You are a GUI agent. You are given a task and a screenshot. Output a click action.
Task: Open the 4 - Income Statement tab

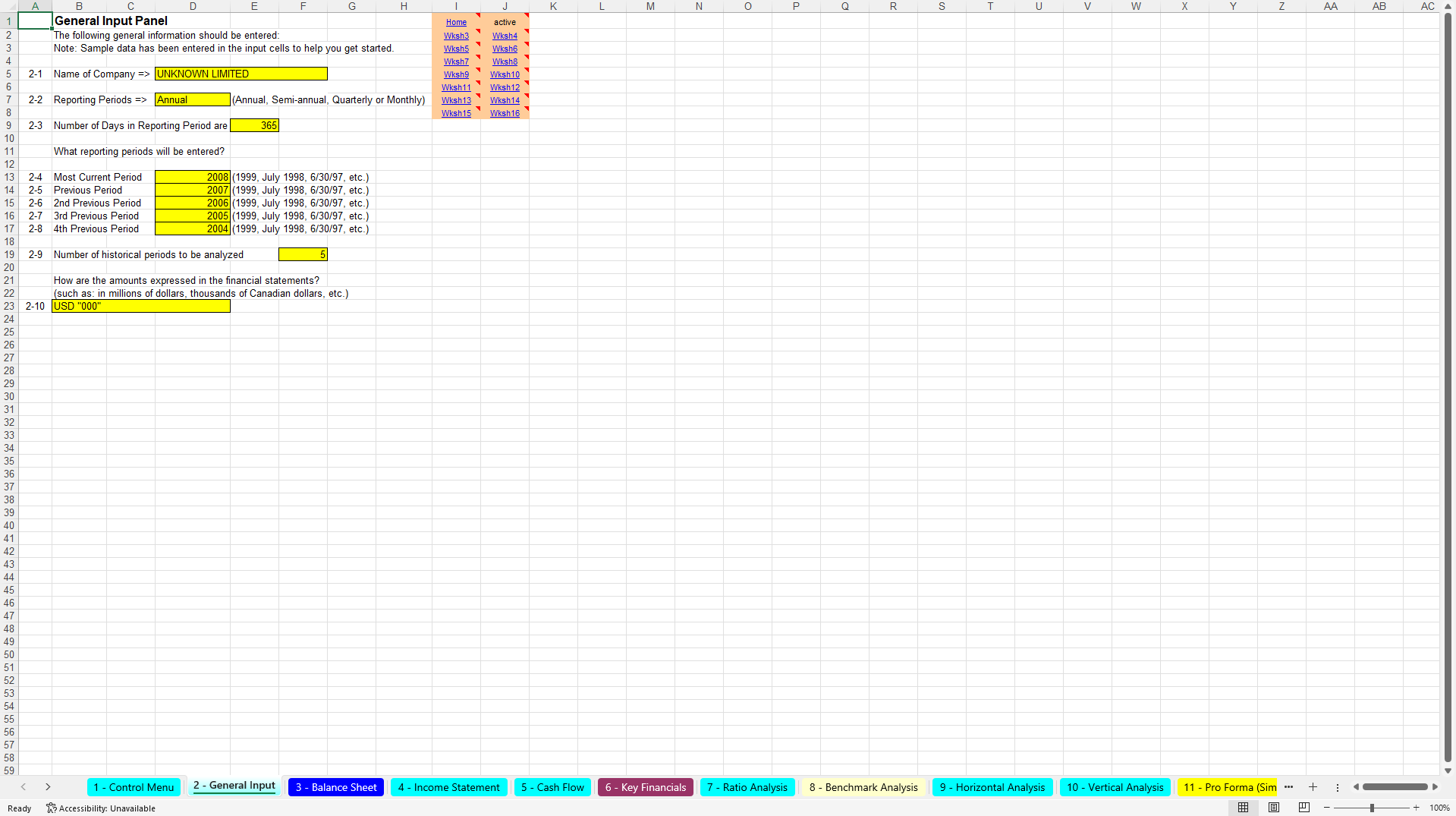point(449,787)
